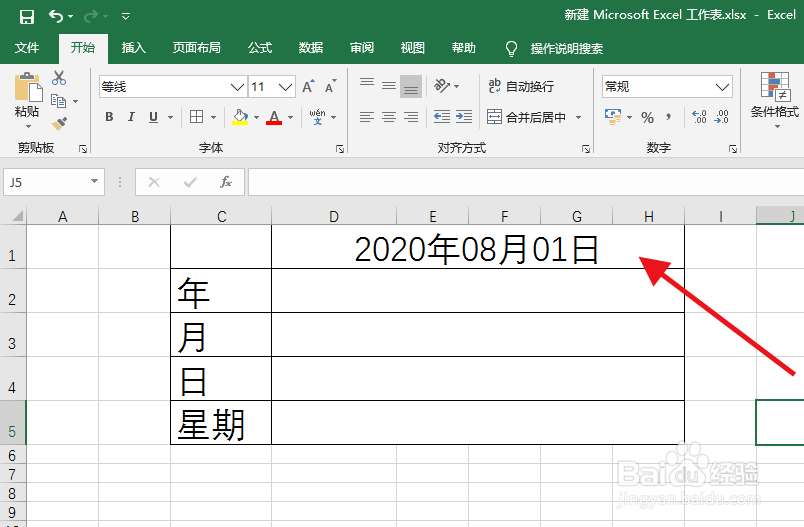
Task: Expand the 粘贴 paste options arrow
Action: 28,126
